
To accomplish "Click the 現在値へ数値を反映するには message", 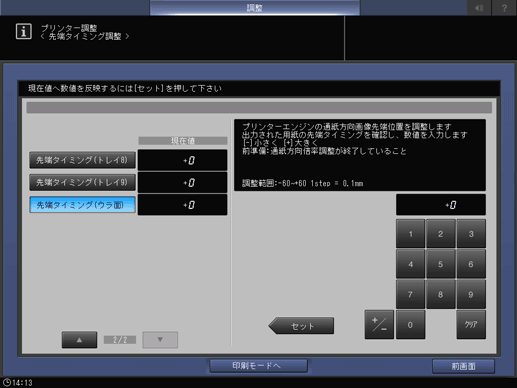I will [x=125, y=88].
